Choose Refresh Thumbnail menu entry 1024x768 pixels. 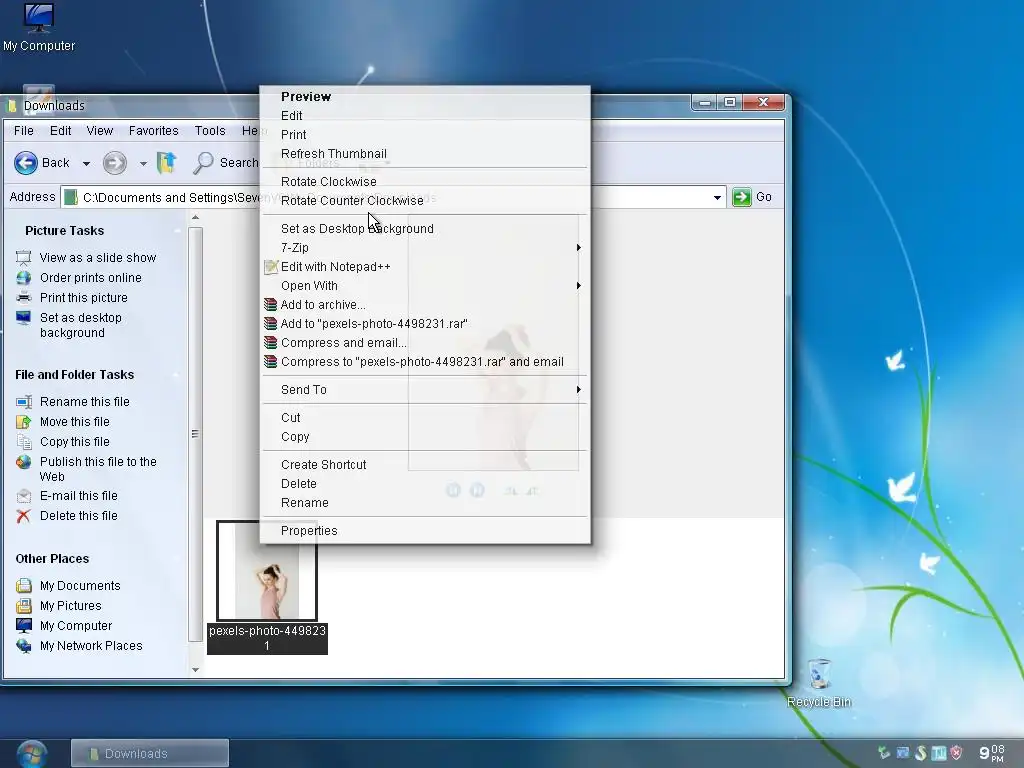coord(424,153)
